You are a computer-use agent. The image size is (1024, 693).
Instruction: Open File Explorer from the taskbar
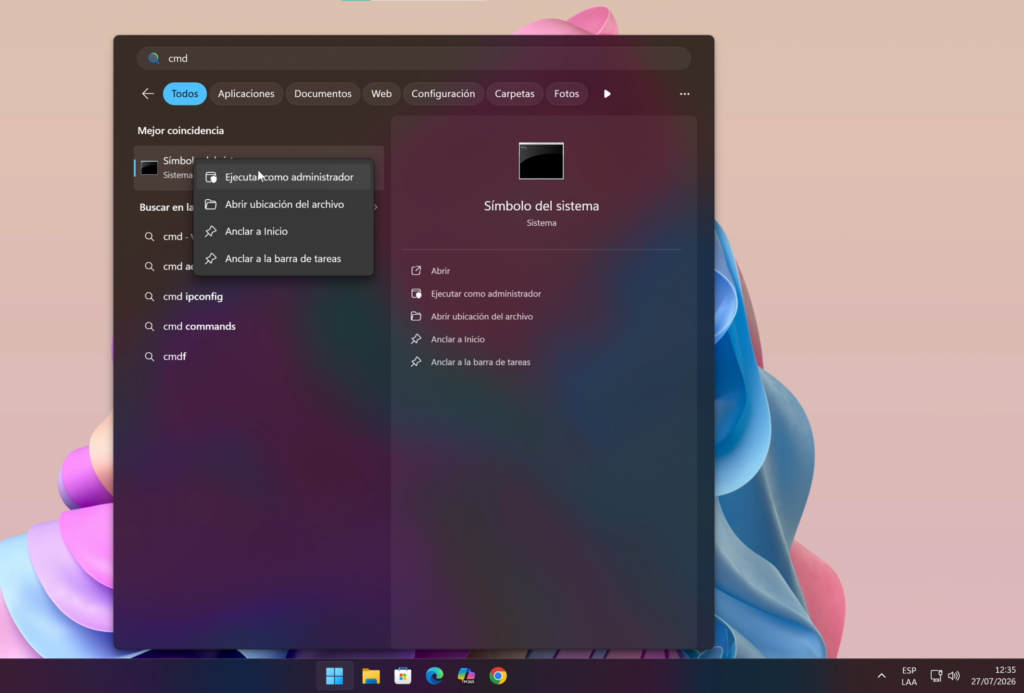coord(371,676)
